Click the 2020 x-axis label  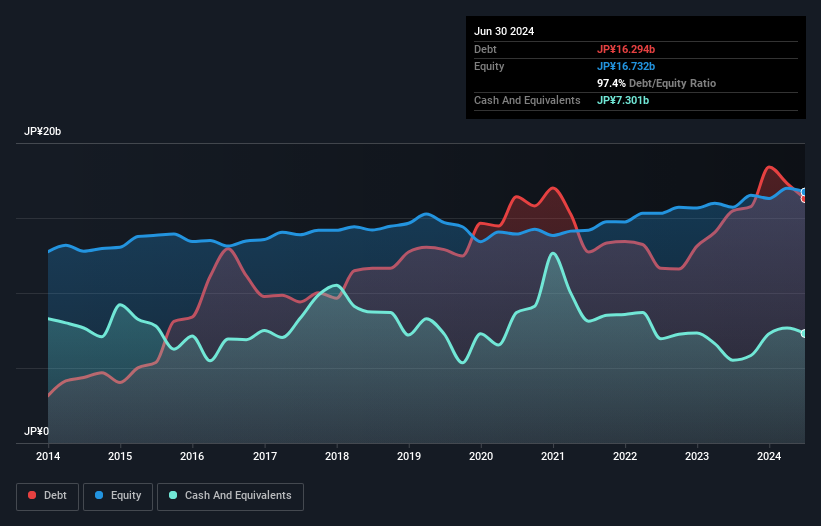pos(481,456)
